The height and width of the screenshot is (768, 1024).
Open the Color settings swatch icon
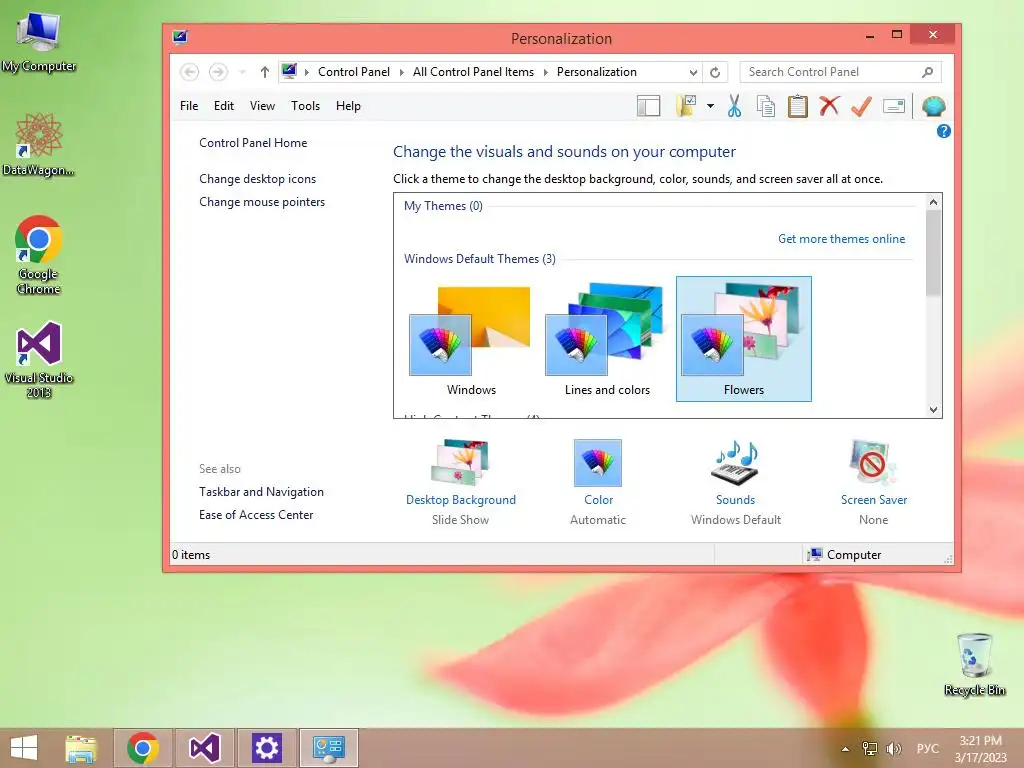598,463
